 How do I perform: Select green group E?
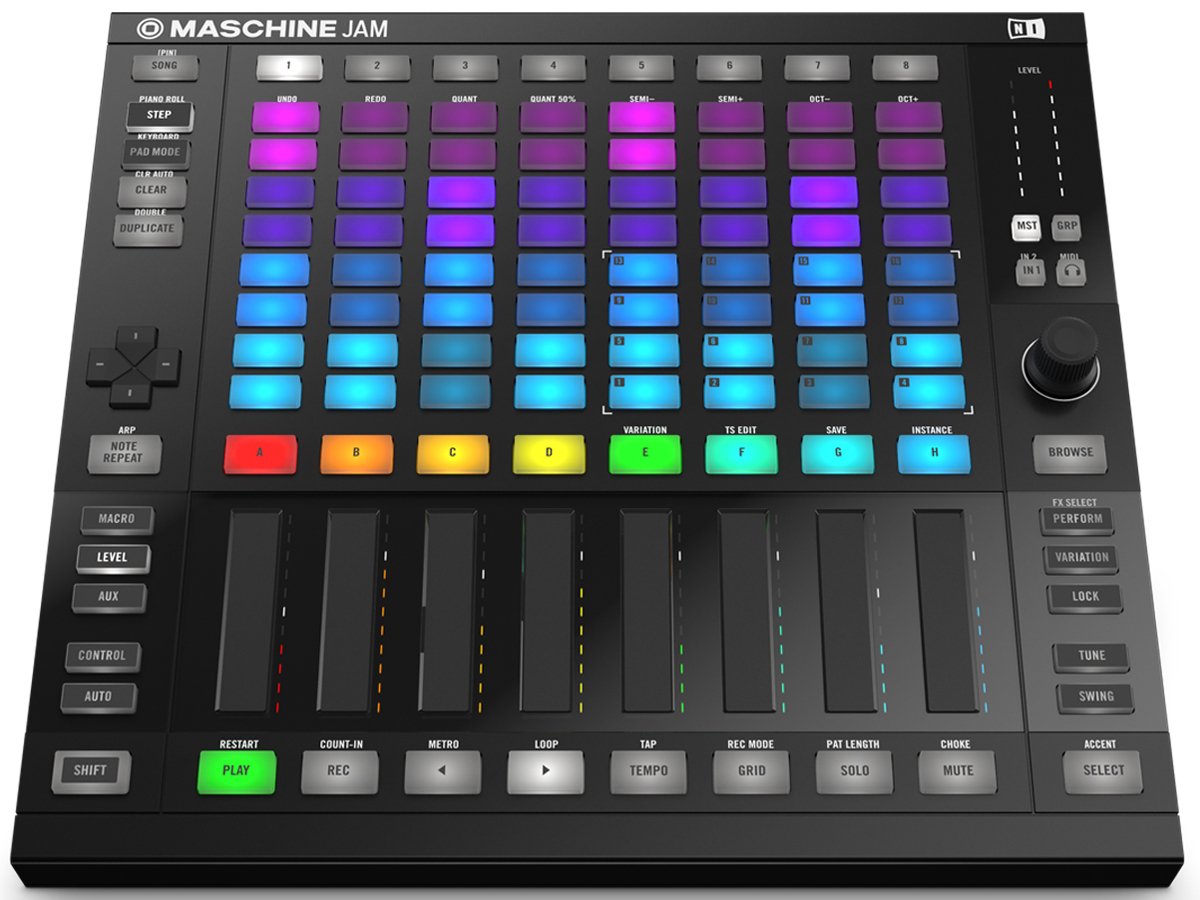click(645, 453)
